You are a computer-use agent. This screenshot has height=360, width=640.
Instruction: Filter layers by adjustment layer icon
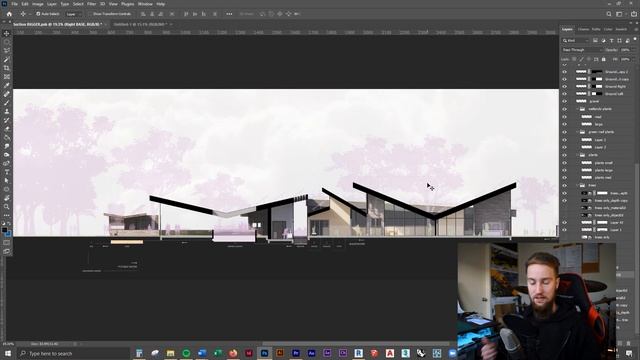(x=603, y=40)
